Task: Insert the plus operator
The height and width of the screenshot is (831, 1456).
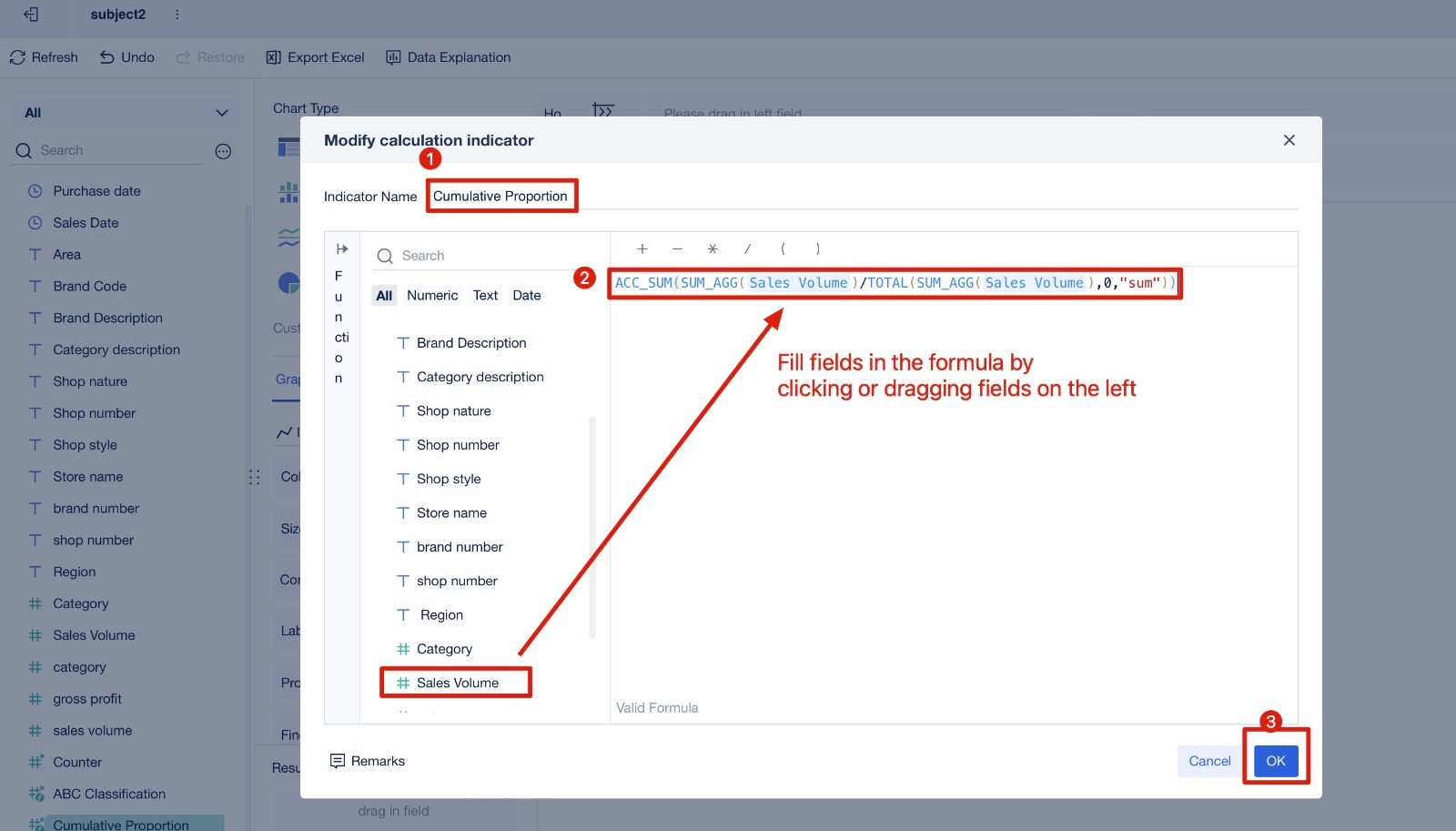Action: [x=642, y=248]
